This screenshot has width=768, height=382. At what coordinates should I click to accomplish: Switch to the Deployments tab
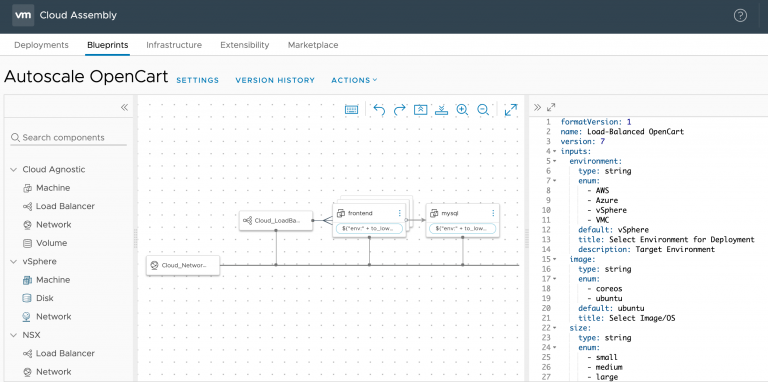[41, 45]
